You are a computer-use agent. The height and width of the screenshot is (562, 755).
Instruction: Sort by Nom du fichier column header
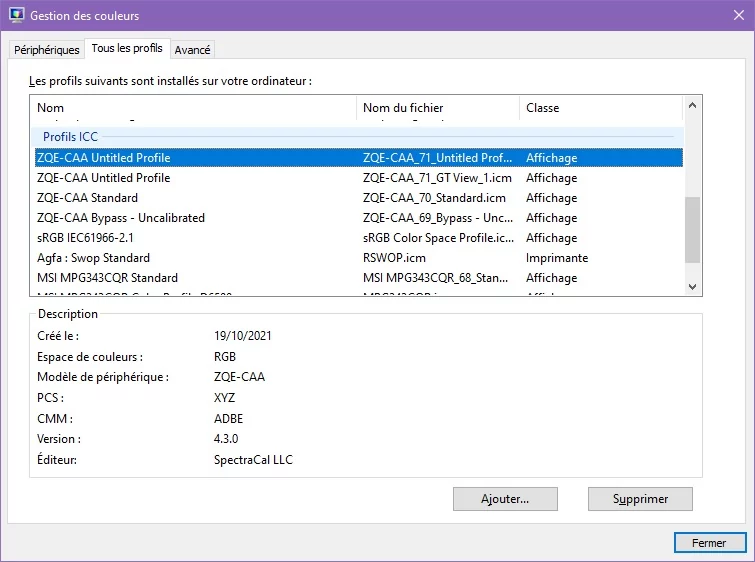(x=438, y=108)
